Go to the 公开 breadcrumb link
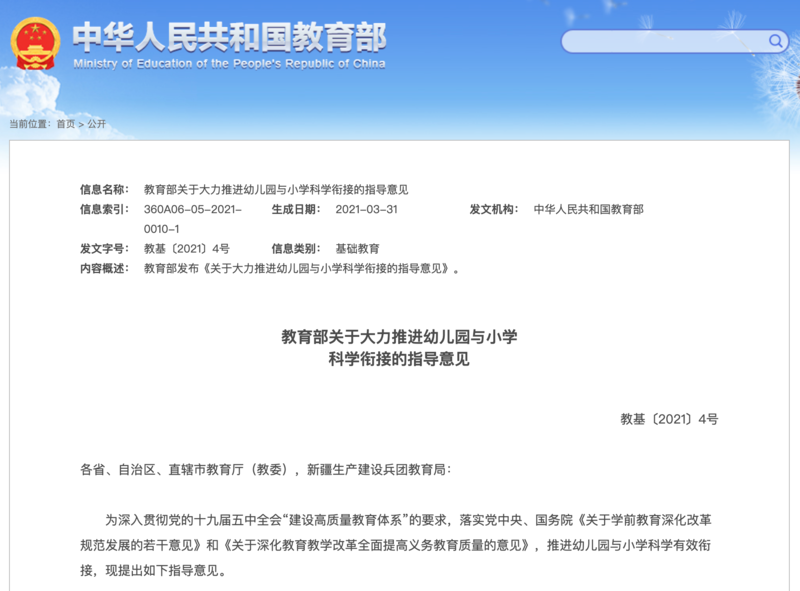Image resolution: width=800 pixels, height=591 pixels. [96, 124]
